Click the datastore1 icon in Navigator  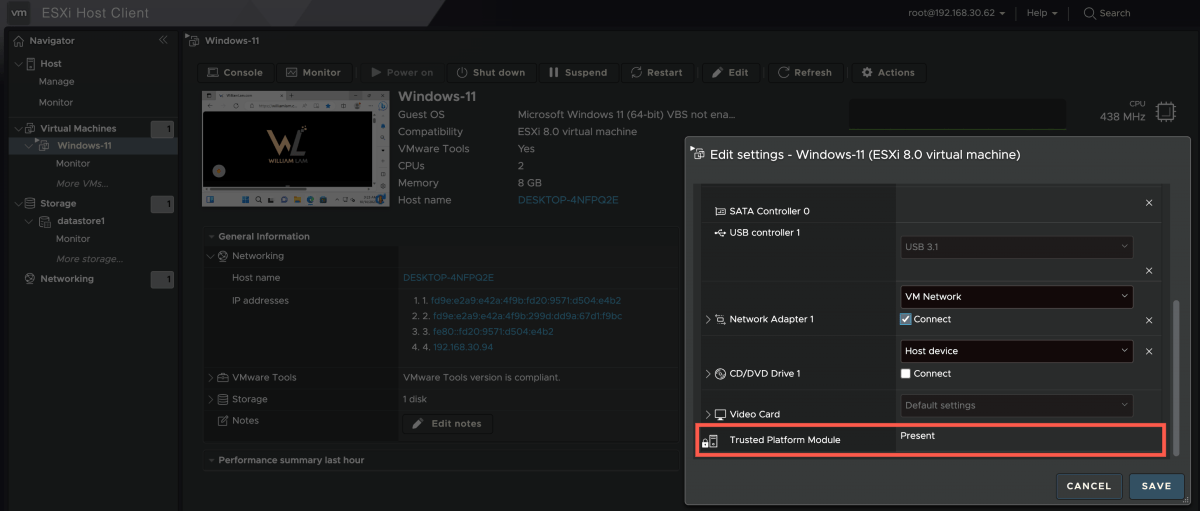pos(45,221)
